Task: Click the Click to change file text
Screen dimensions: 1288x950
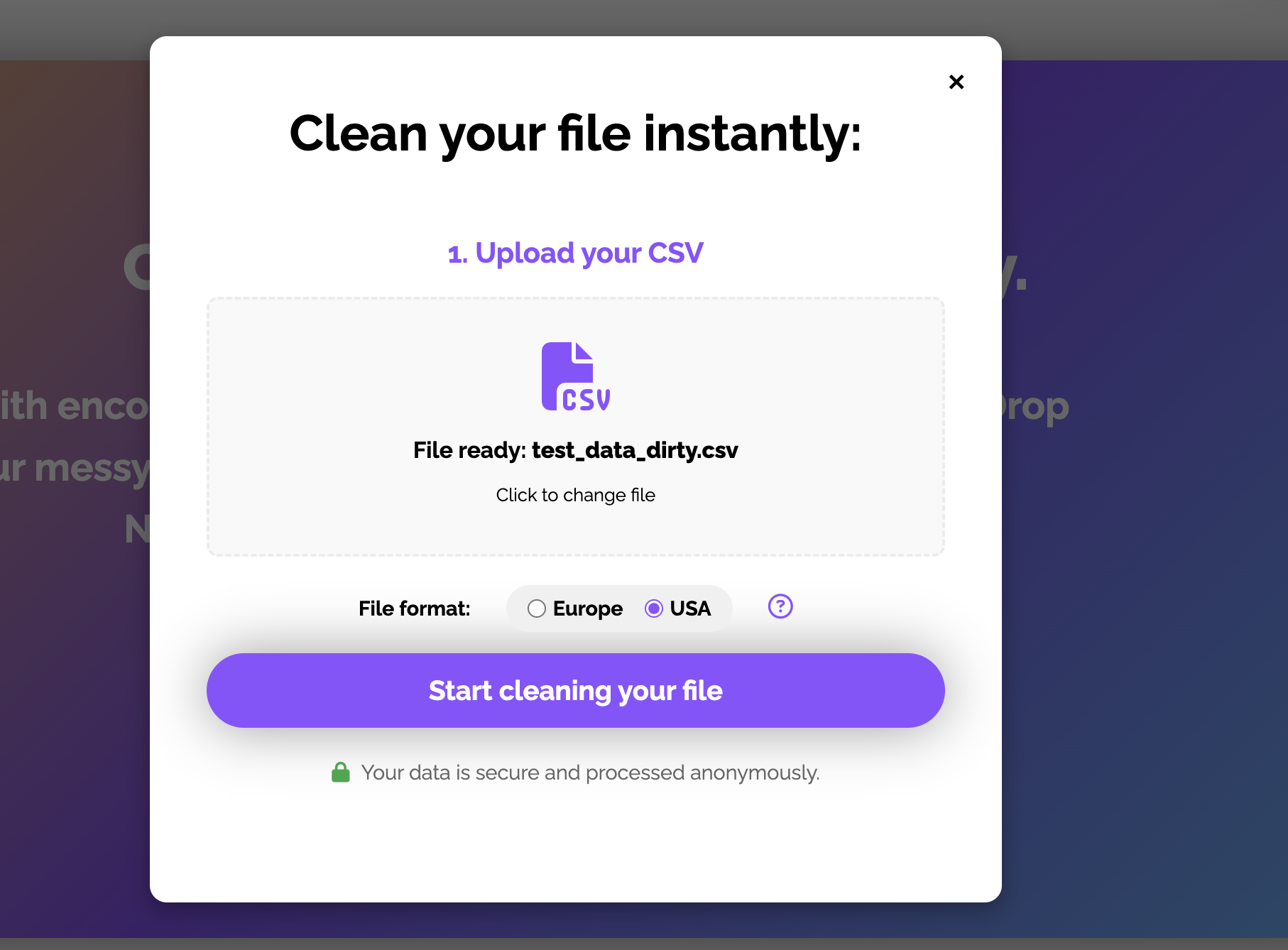Action: [575, 495]
